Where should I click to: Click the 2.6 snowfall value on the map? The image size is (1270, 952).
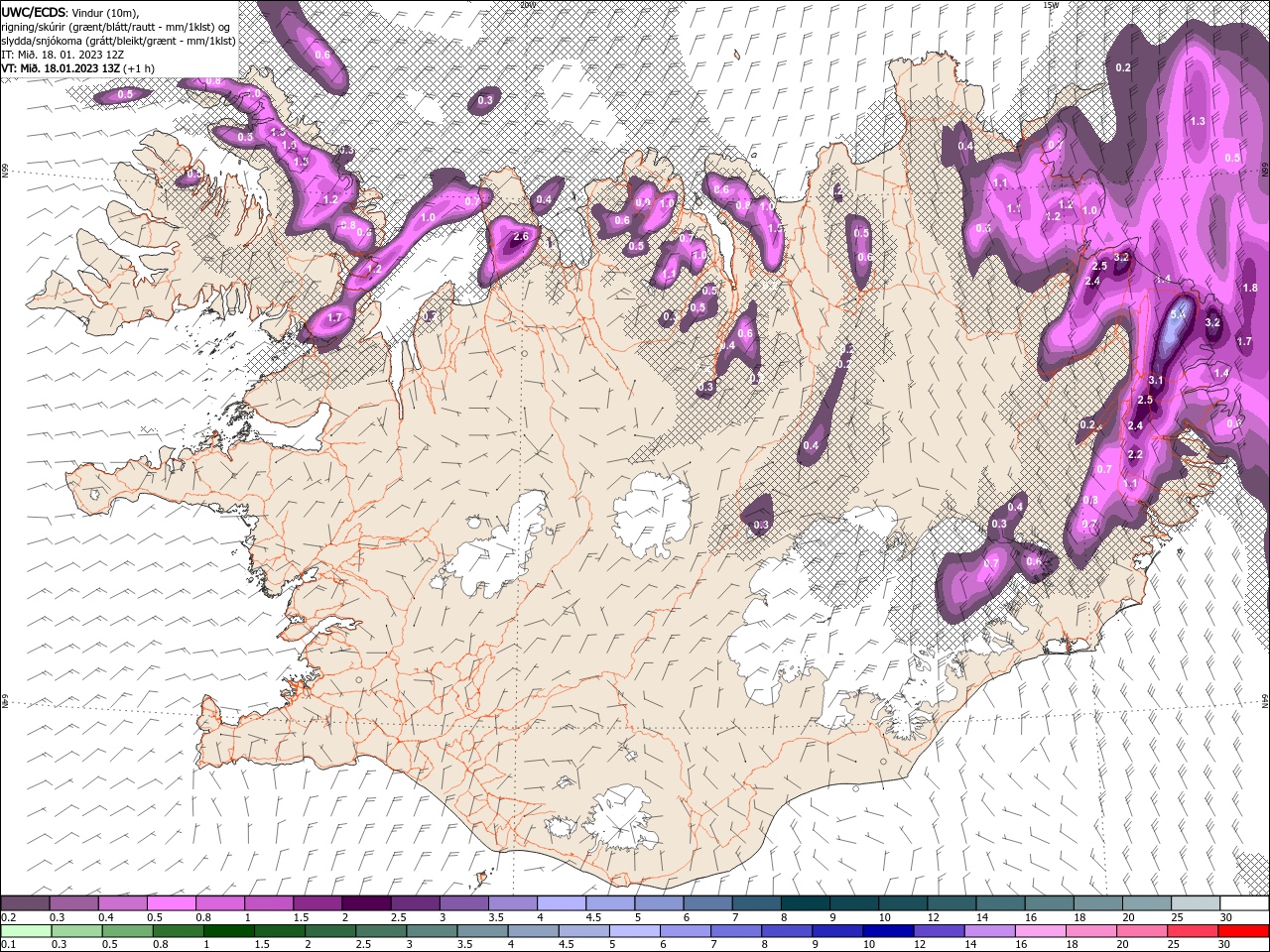click(x=520, y=237)
